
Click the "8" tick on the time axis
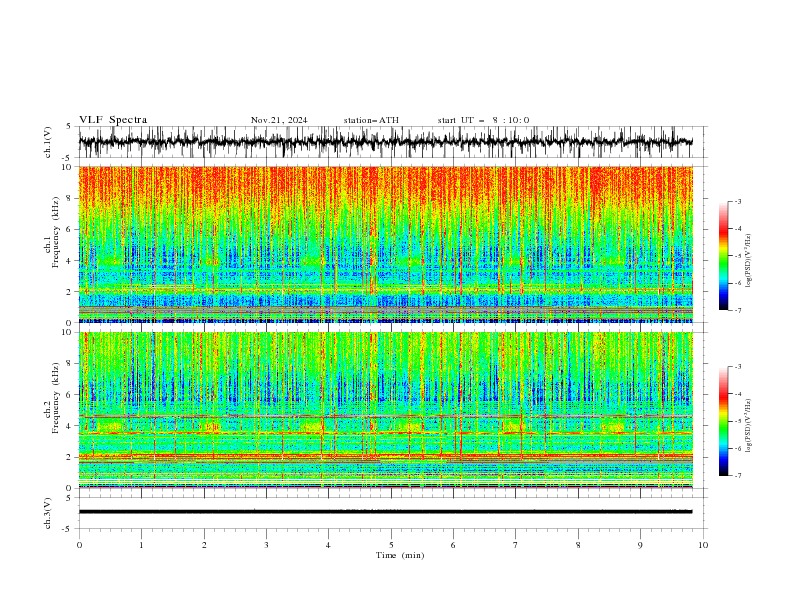coord(578,545)
